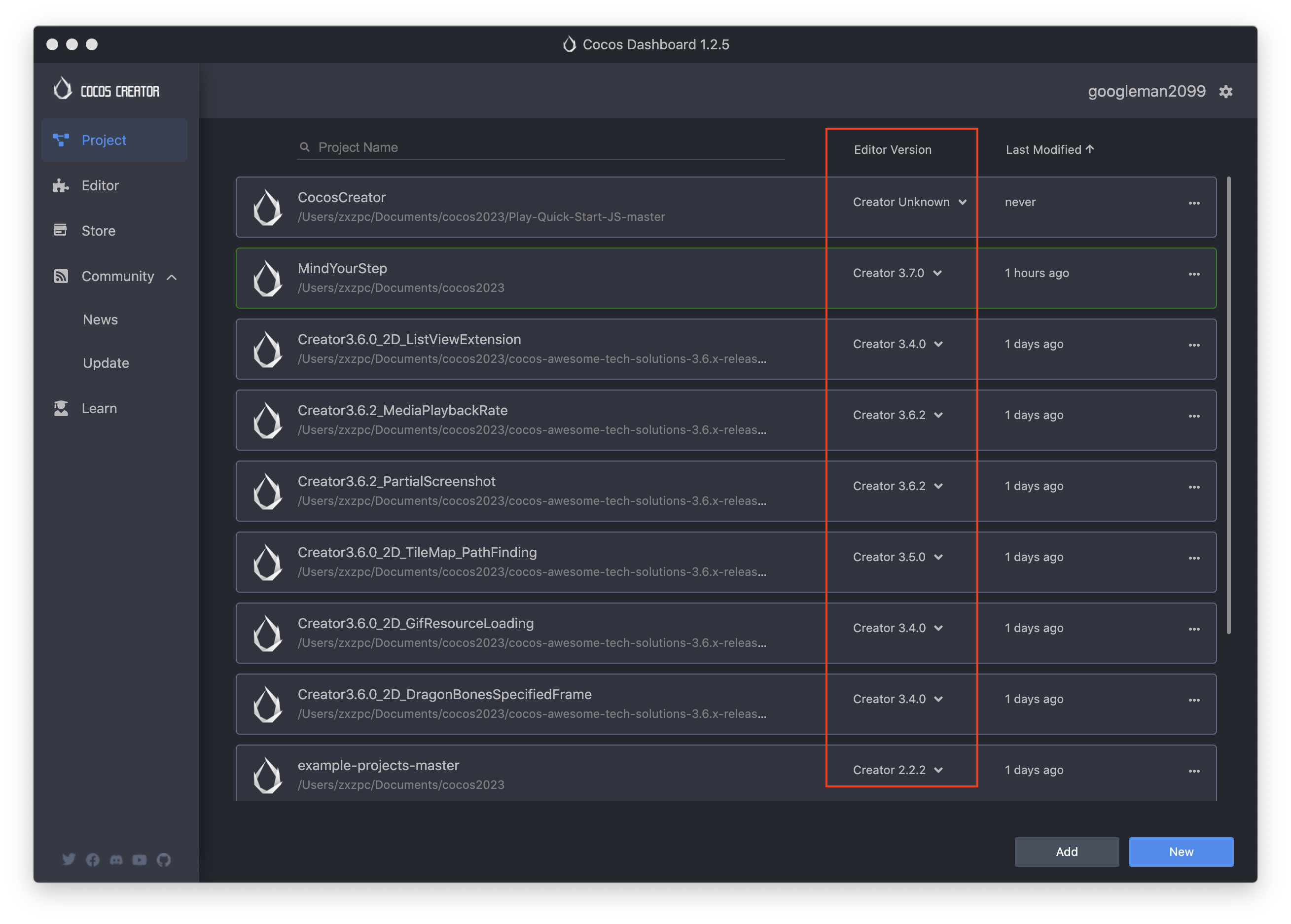The width and height of the screenshot is (1291, 924).
Task: Open the YouTube icon in sidebar footer
Action: (140, 859)
